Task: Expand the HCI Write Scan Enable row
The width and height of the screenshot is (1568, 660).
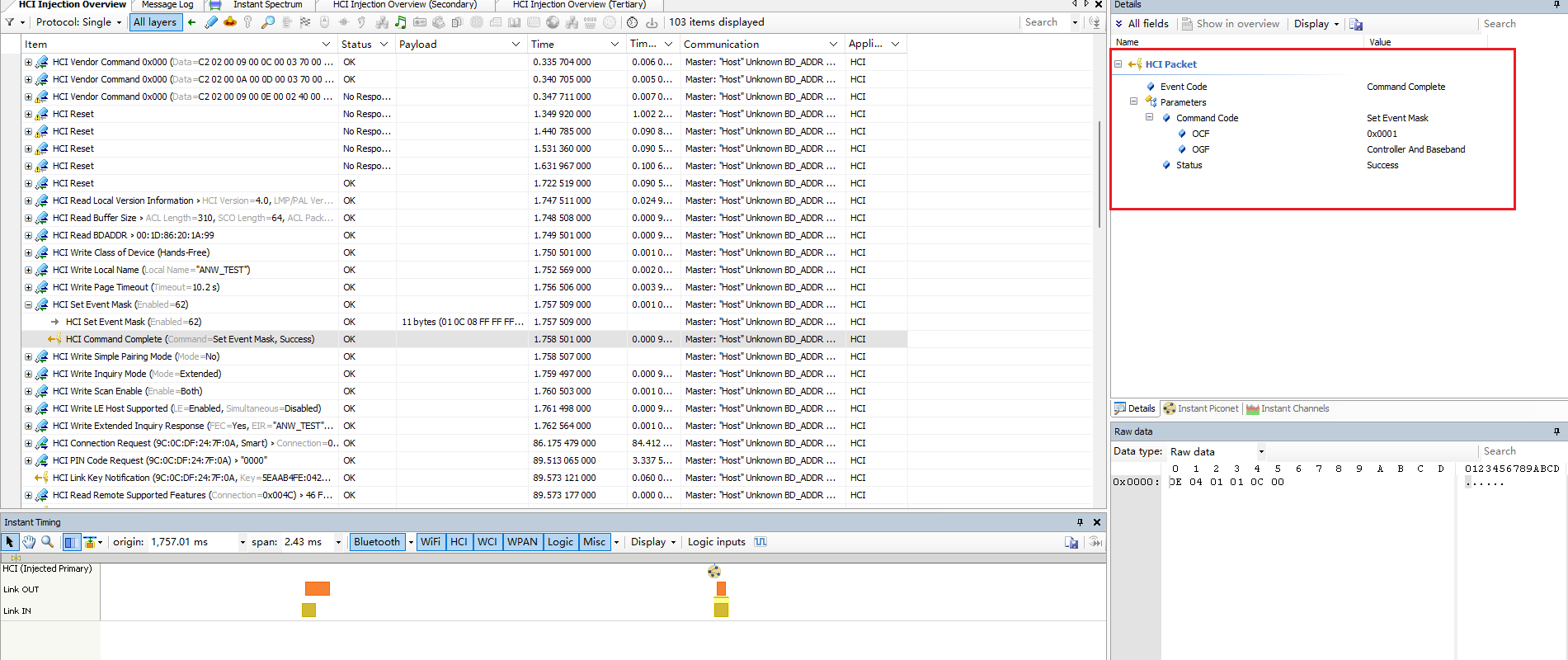Action: [28, 391]
